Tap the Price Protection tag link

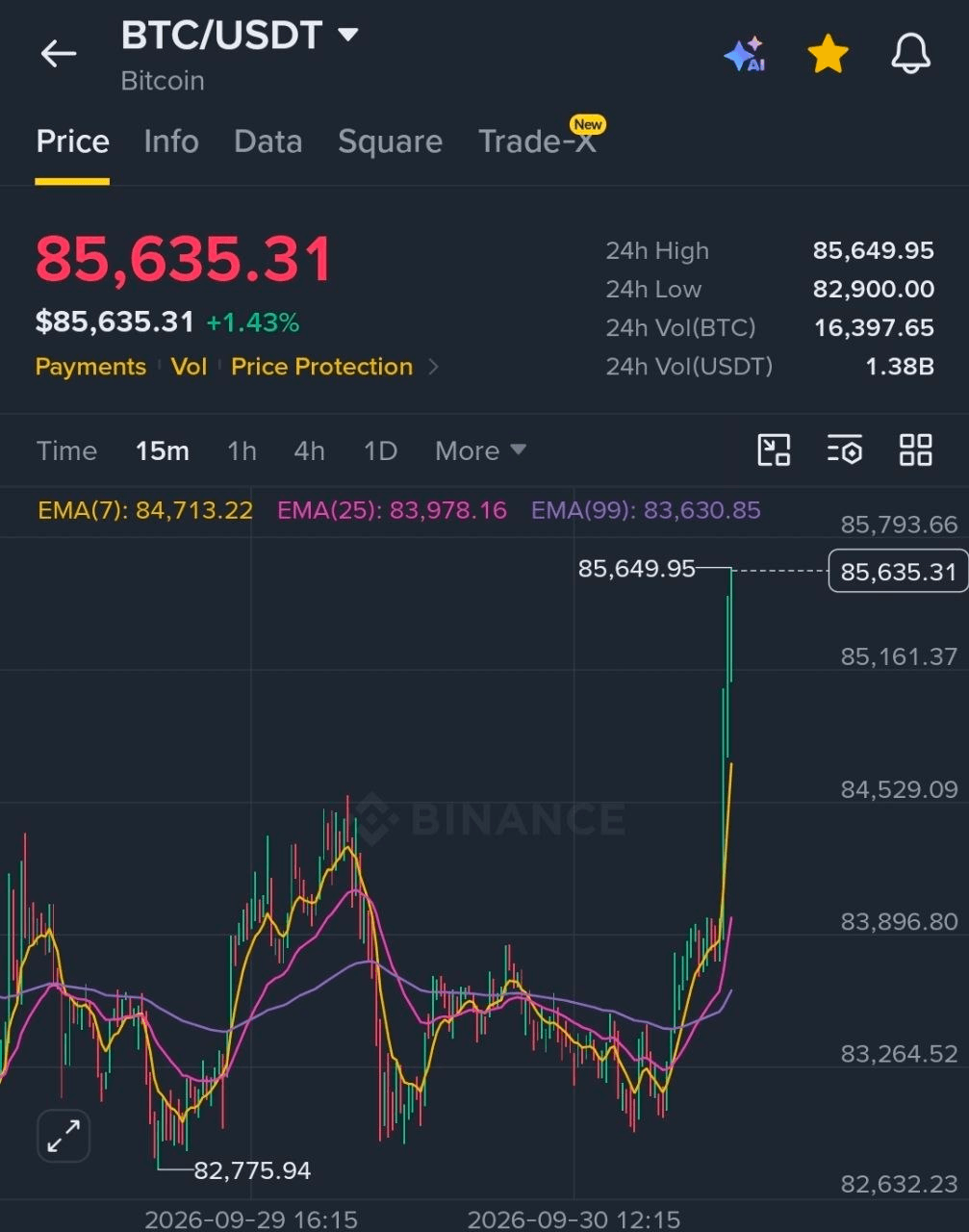[x=321, y=367]
